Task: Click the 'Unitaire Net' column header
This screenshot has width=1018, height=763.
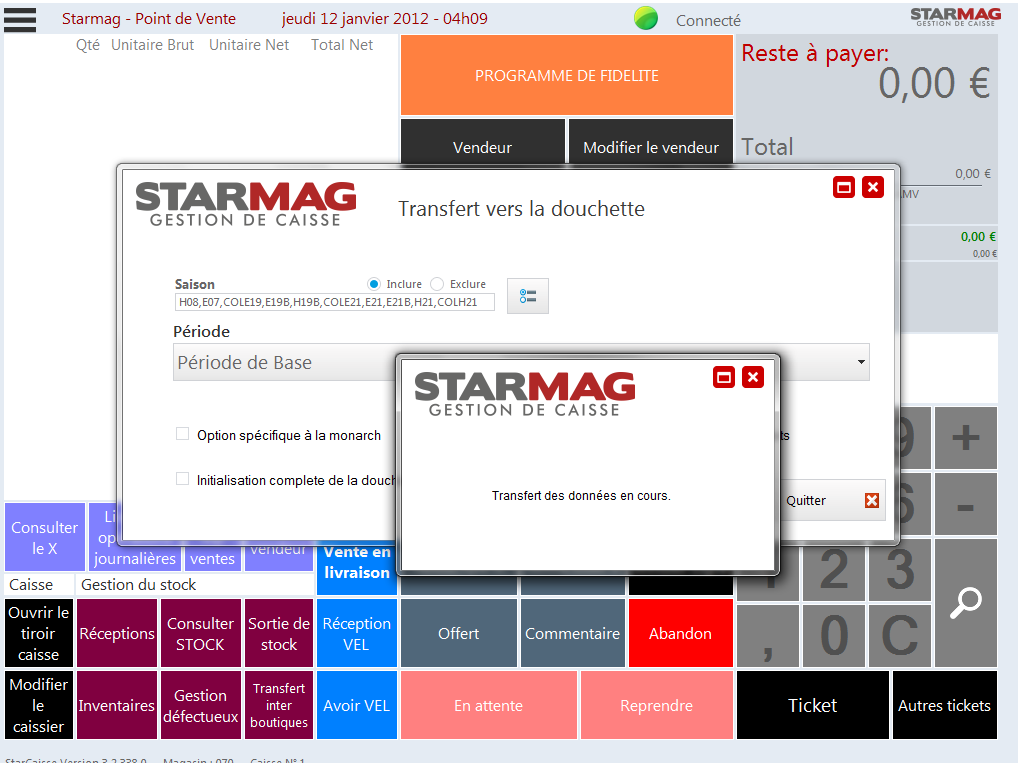Action: pyautogui.click(x=249, y=45)
